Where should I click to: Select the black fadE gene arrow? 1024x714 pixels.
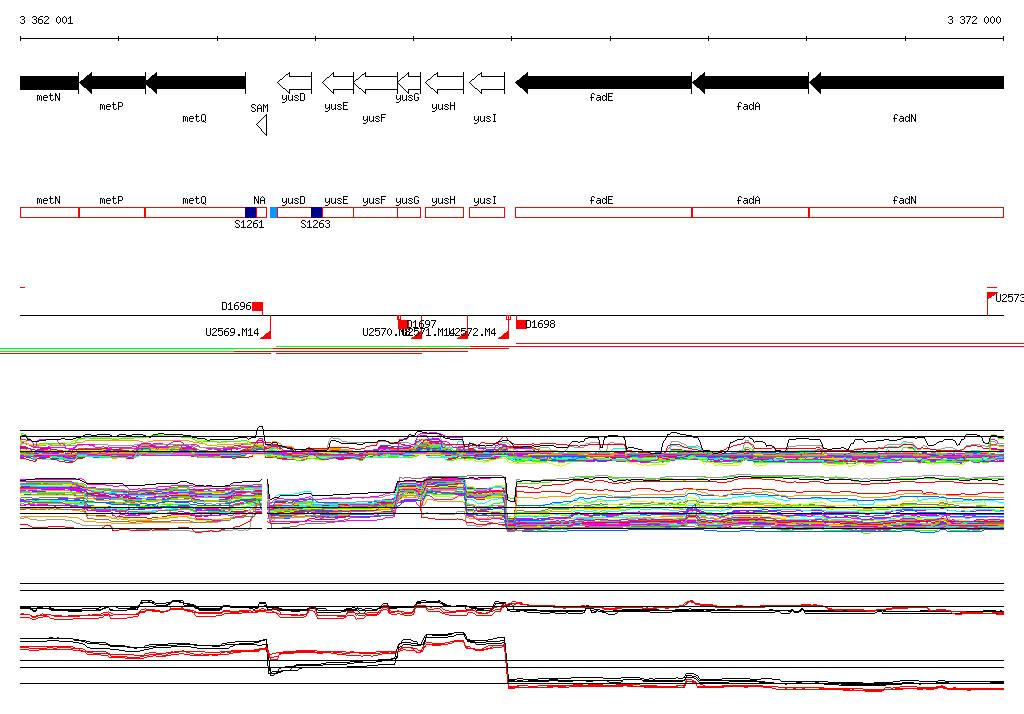pyautogui.click(x=603, y=82)
